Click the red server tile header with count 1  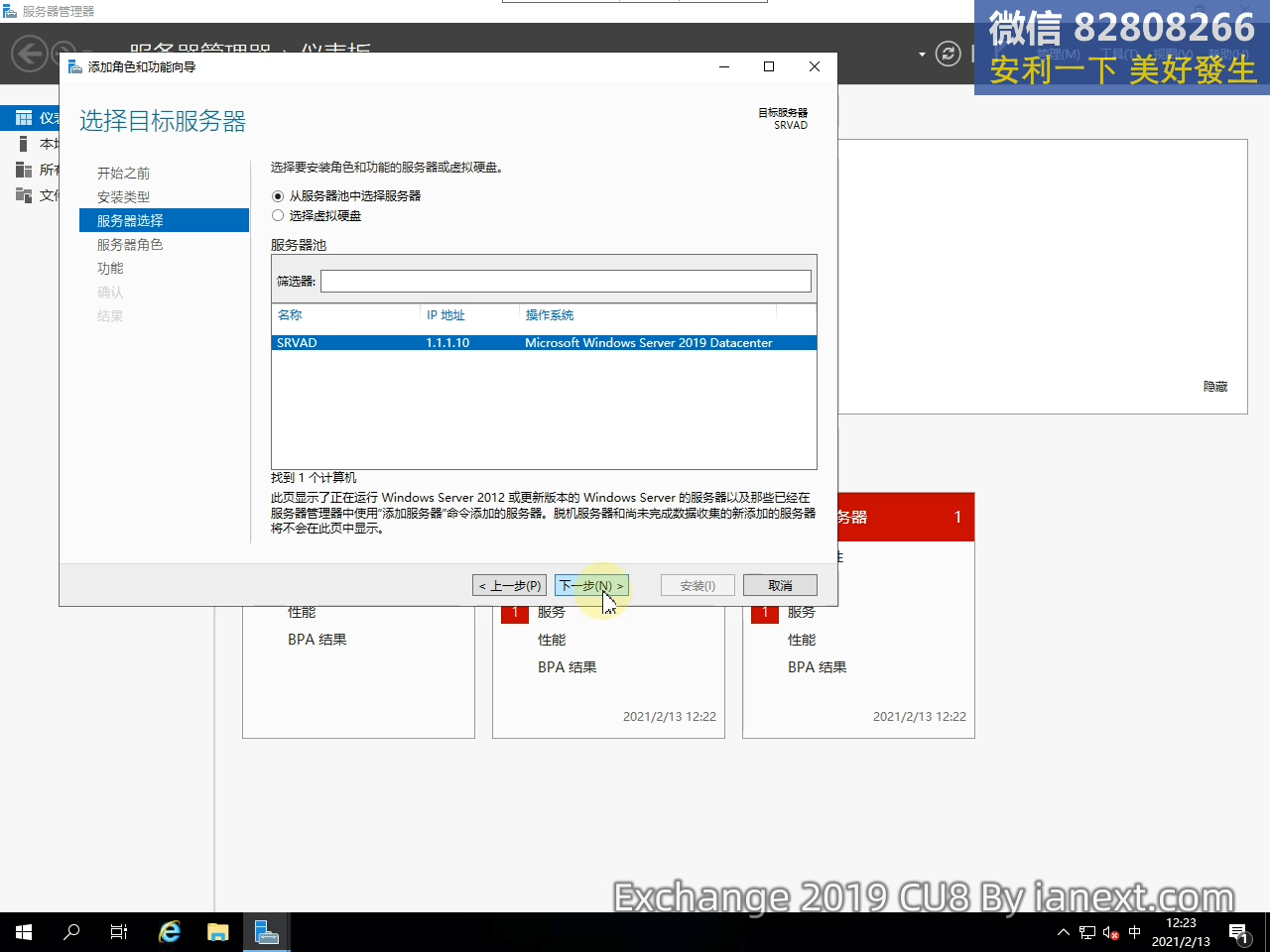point(906,517)
